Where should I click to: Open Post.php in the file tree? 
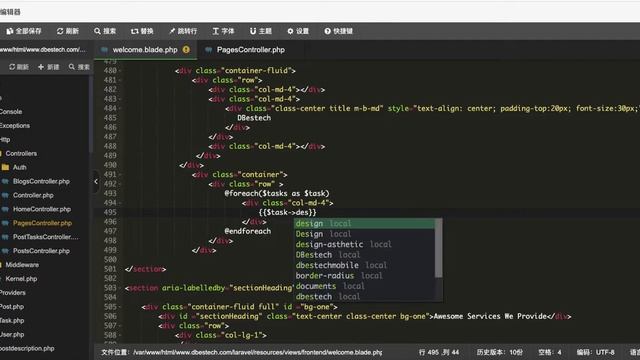12,307
